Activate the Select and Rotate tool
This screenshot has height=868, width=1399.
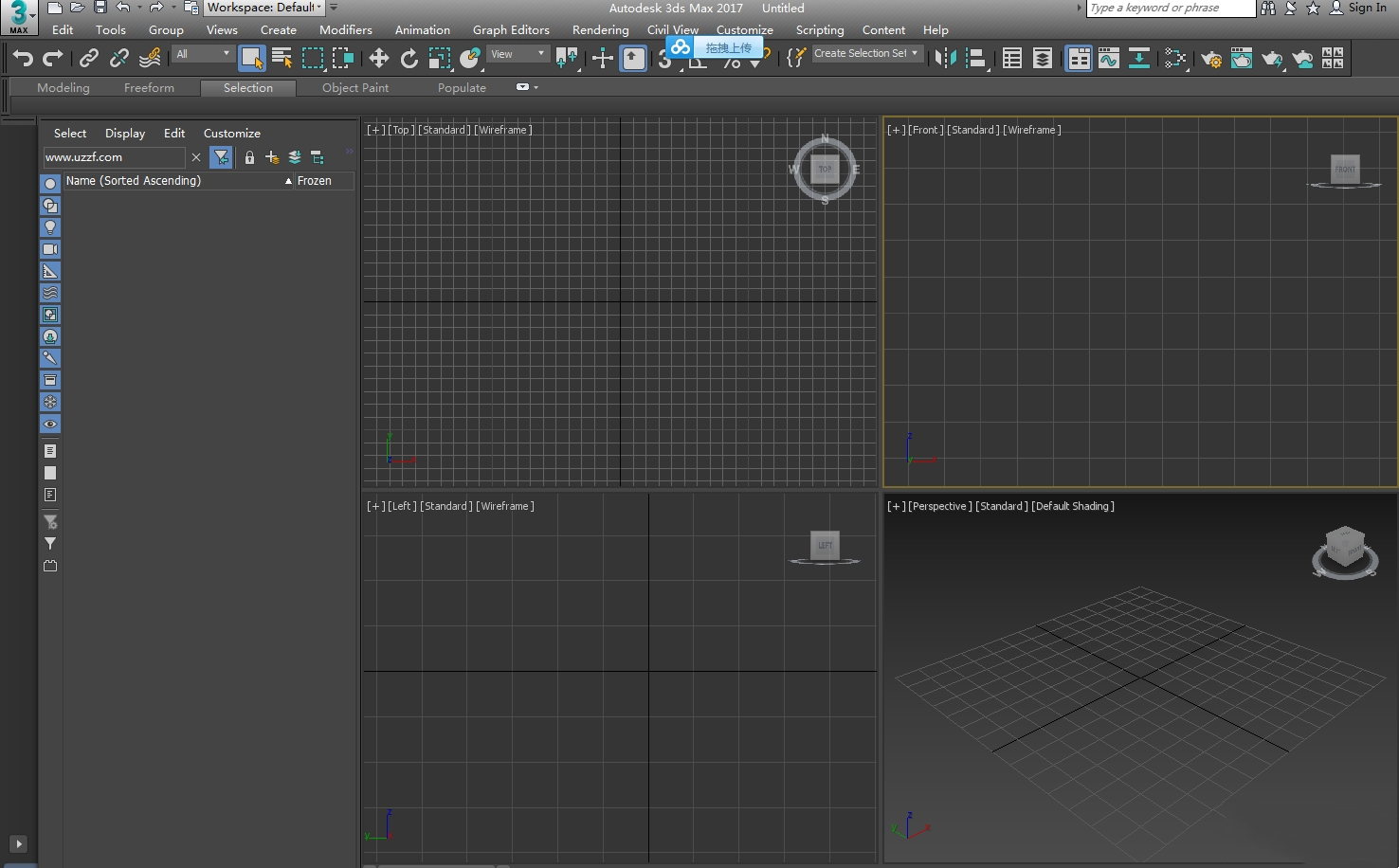click(409, 59)
